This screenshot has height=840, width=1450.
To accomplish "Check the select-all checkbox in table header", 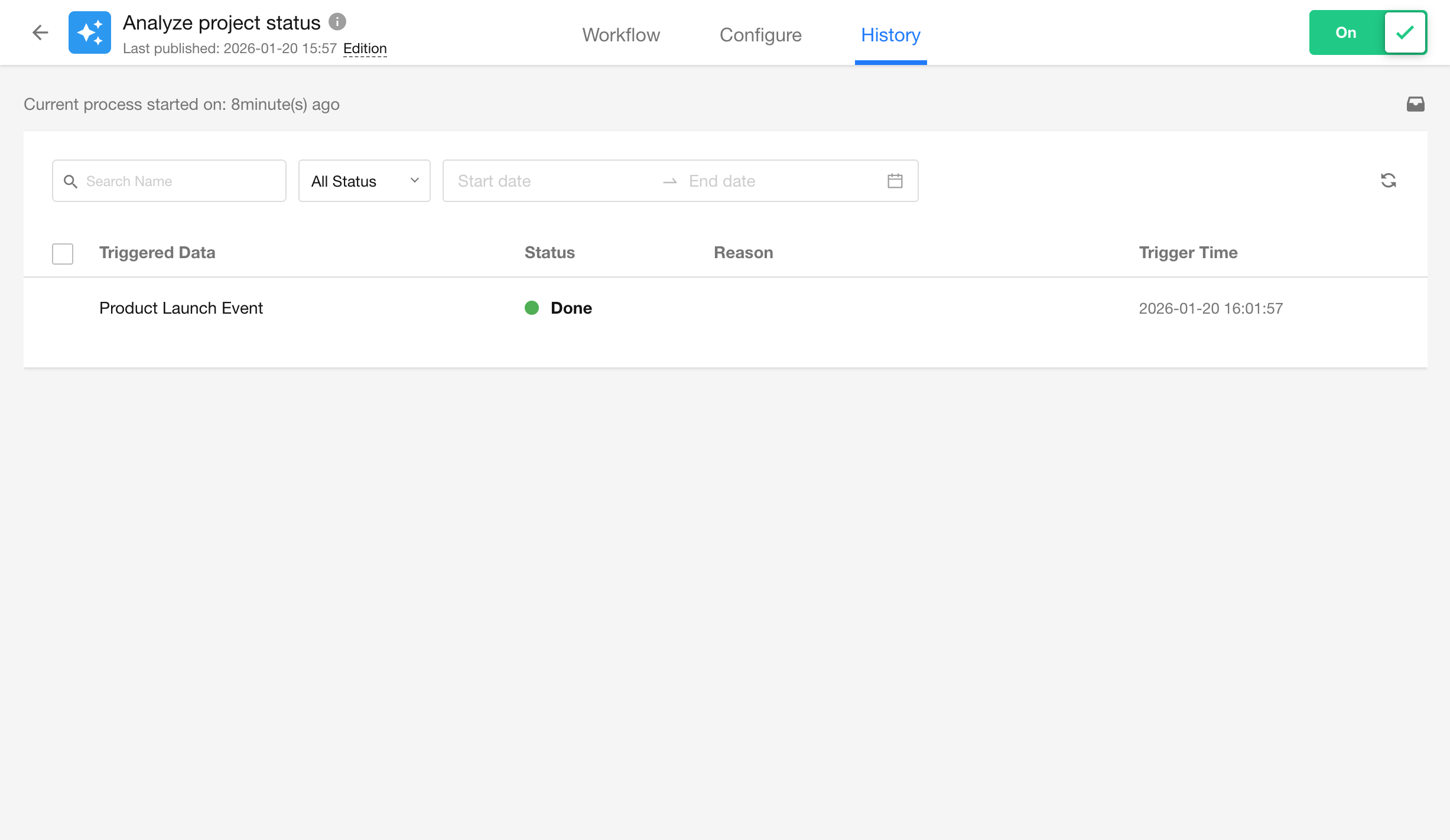I will 63,253.
